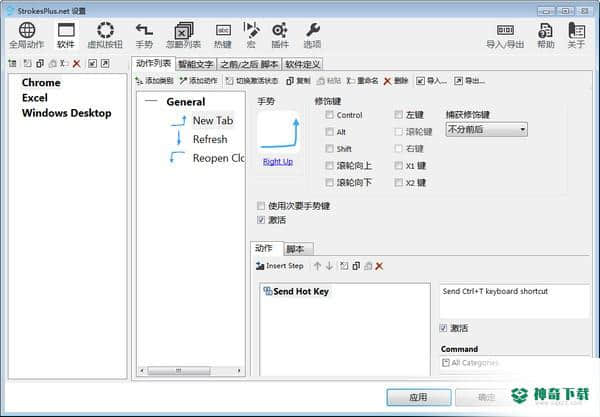Select Chrome in the application list

pos(41,83)
